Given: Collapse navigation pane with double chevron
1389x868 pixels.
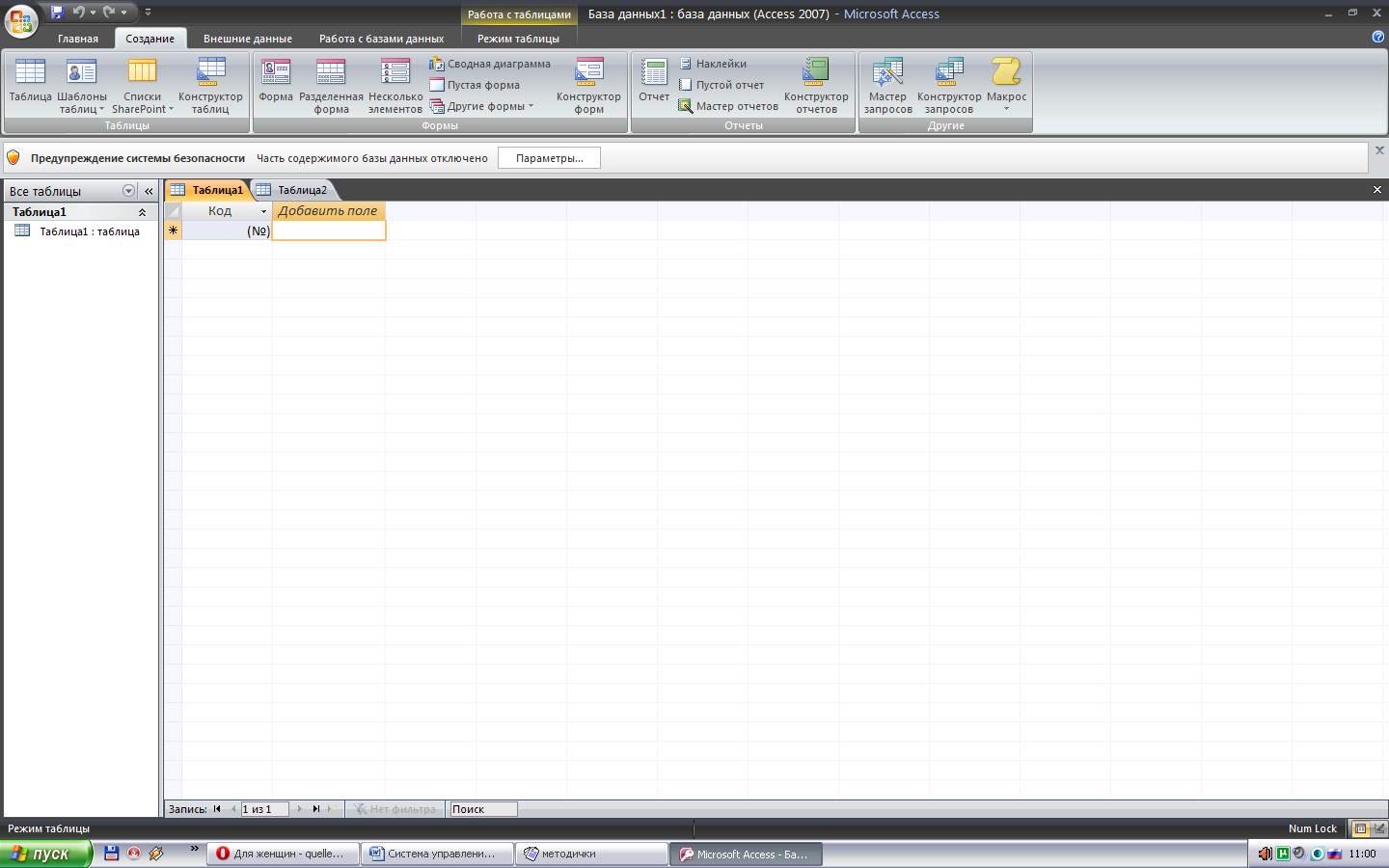Looking at the screenshot, I should click(149, 191).
